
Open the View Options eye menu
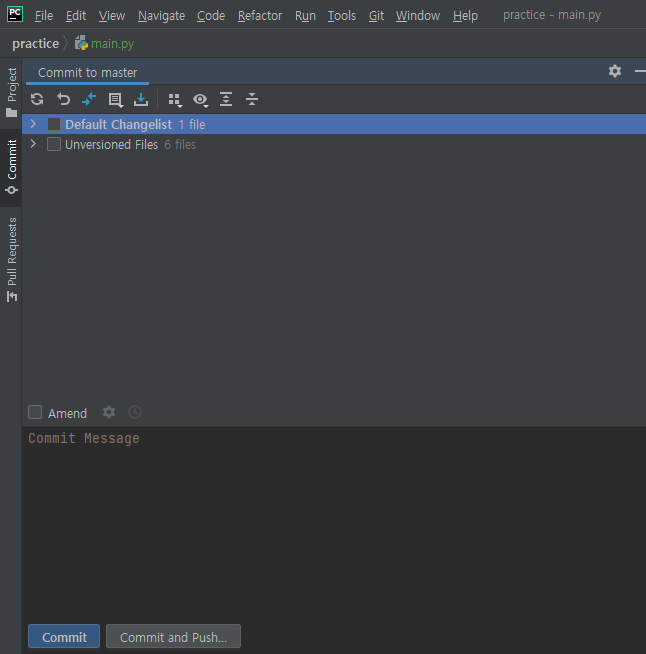201,100
